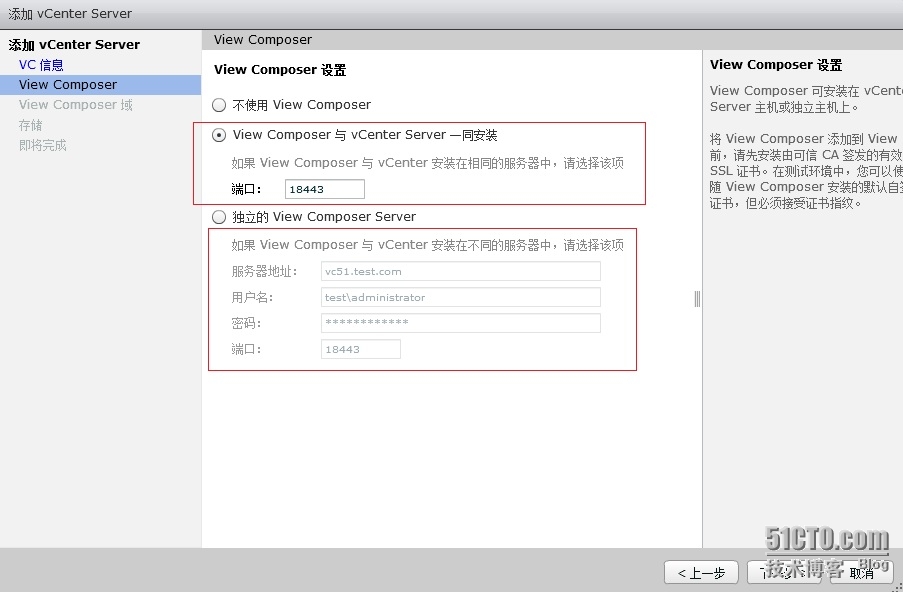Click the help panel splitter handle
The image size is (903, 592).
point(697,299)
